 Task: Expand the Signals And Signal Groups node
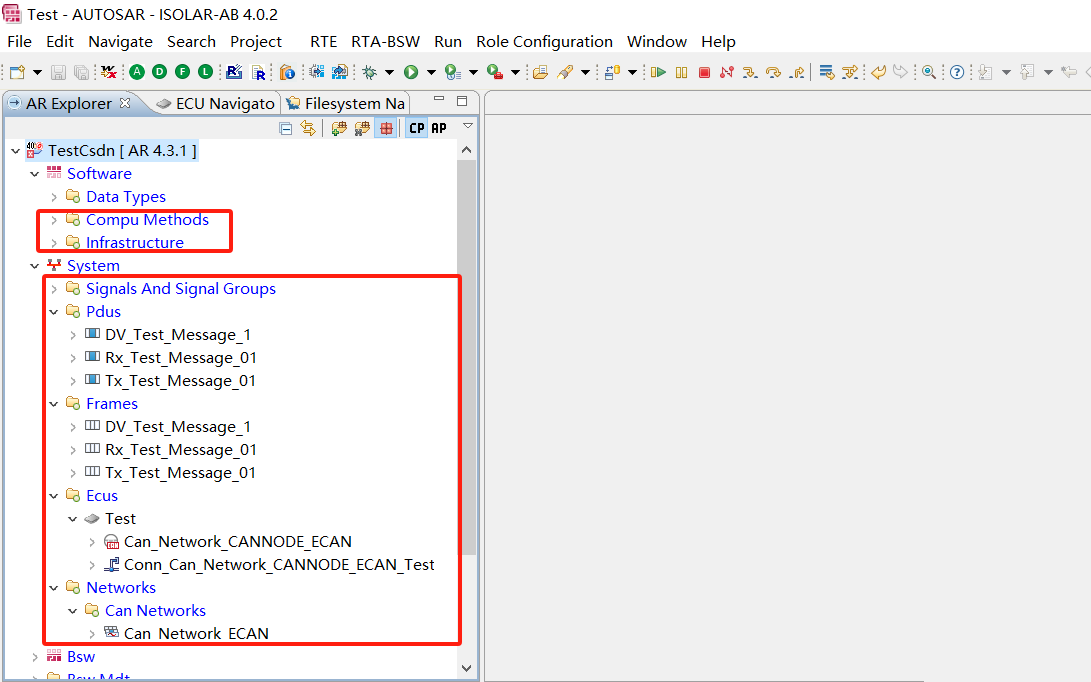coord(54,289)
